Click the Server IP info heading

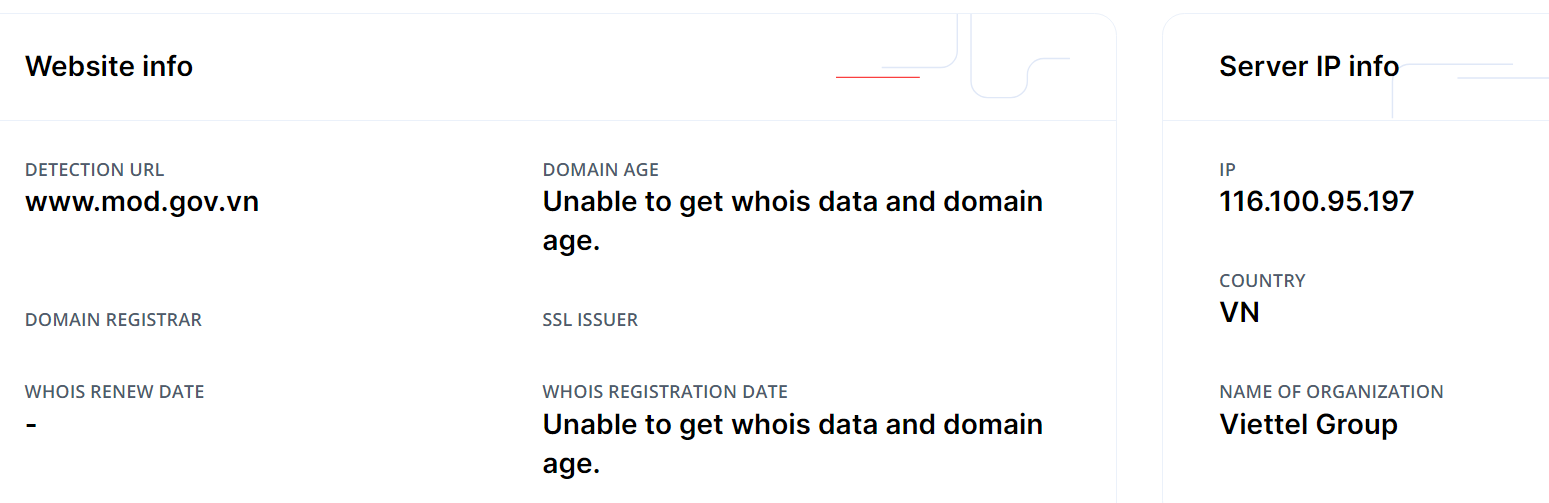pos(1308,66)
